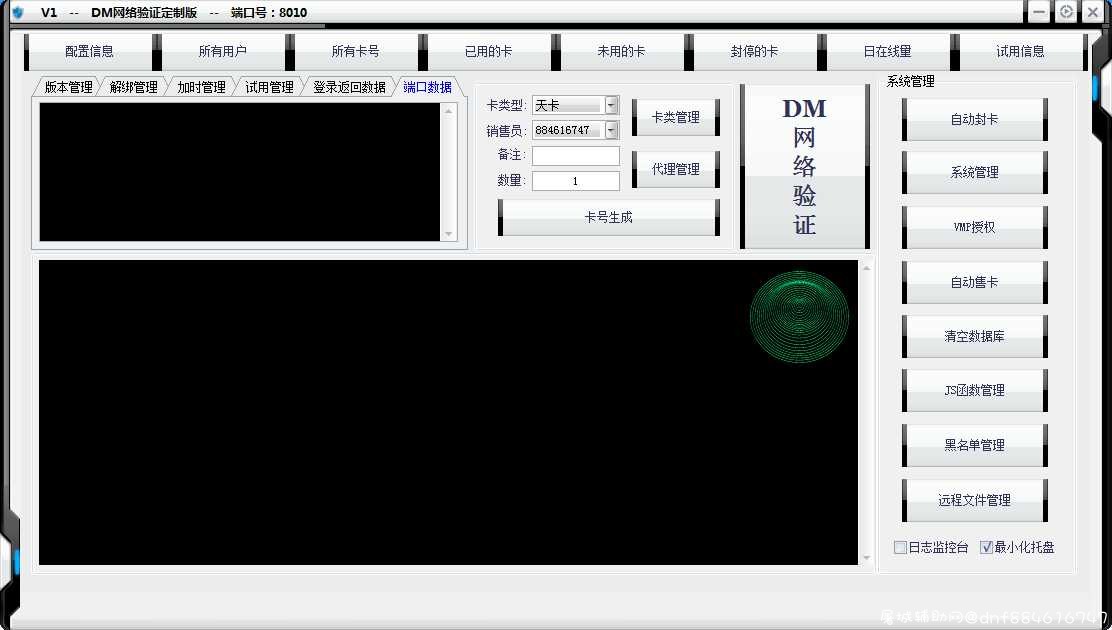Click the 自动售卡 button

tap(974, 282)
